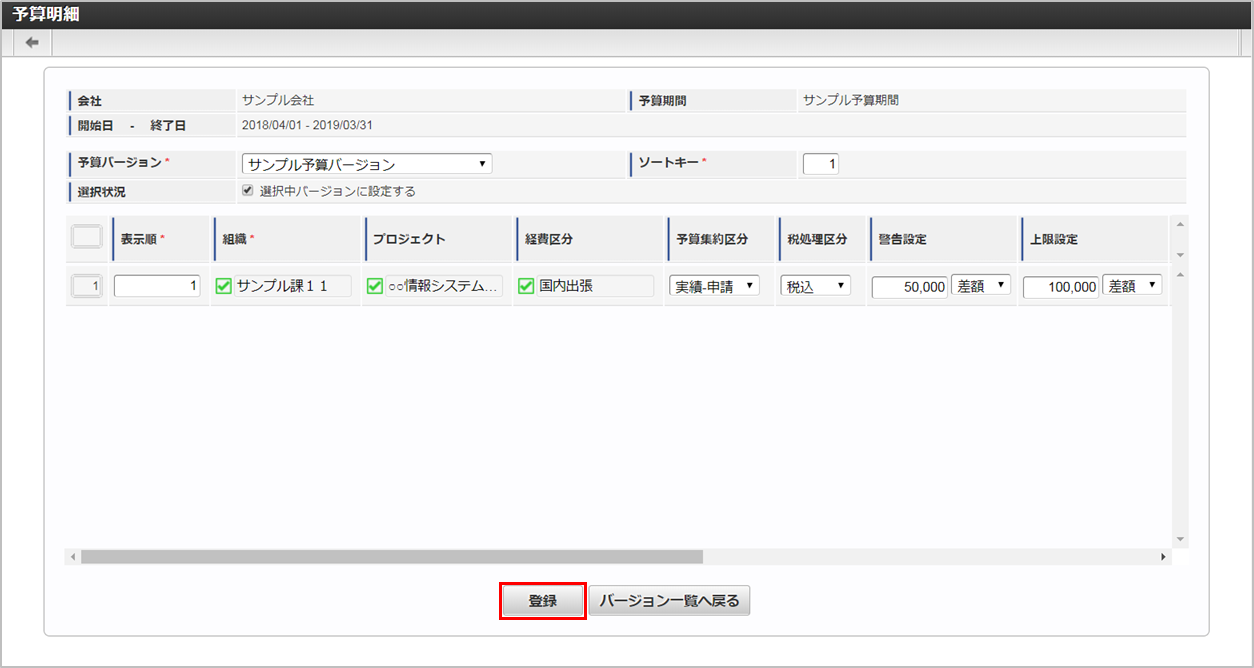Image resolution: width=1254 pixels, height=668 pixels.
Task: Click the サンプル会社 company value
Action: 278,100
